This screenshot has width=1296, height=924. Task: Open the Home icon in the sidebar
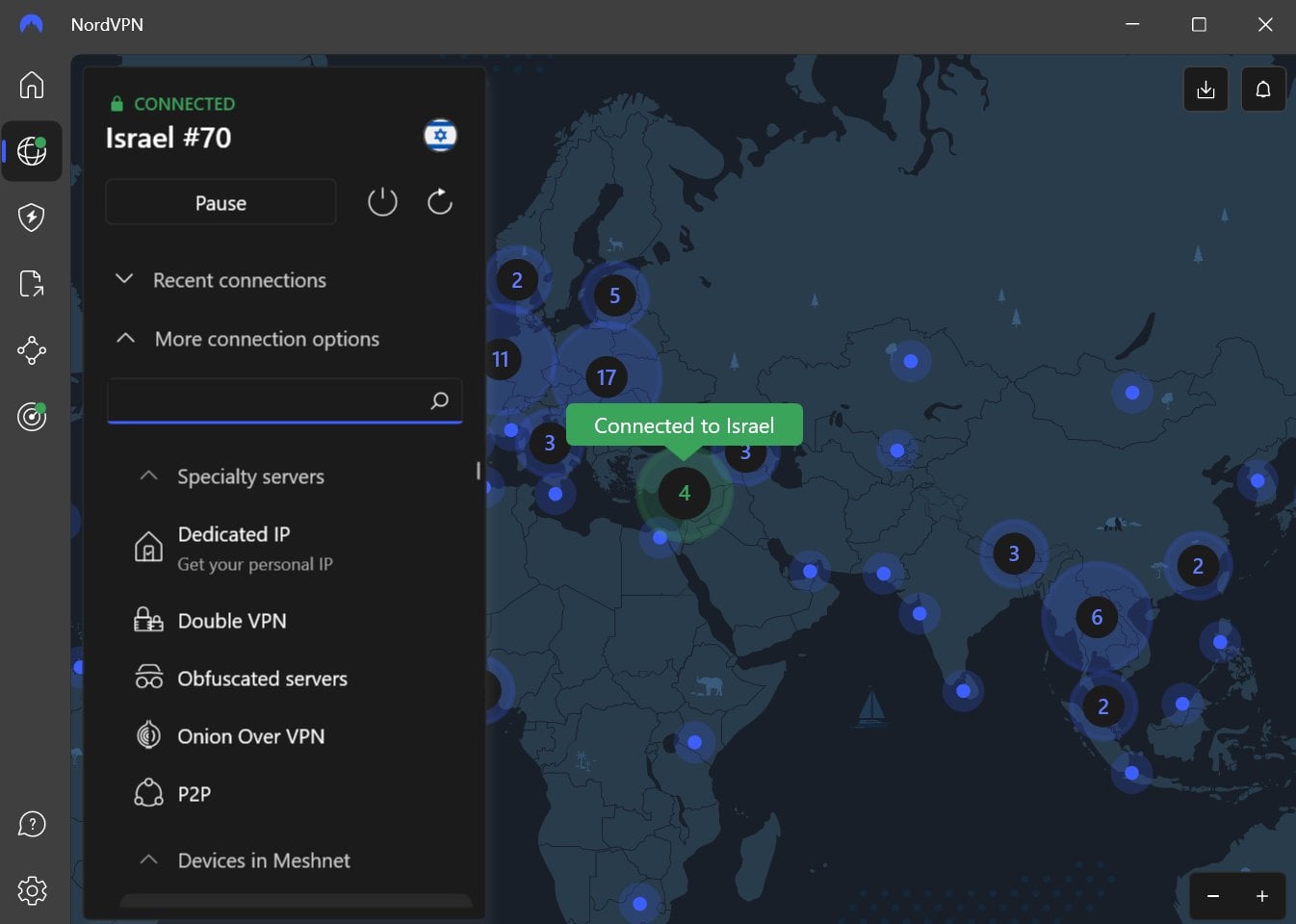point(32,85)
